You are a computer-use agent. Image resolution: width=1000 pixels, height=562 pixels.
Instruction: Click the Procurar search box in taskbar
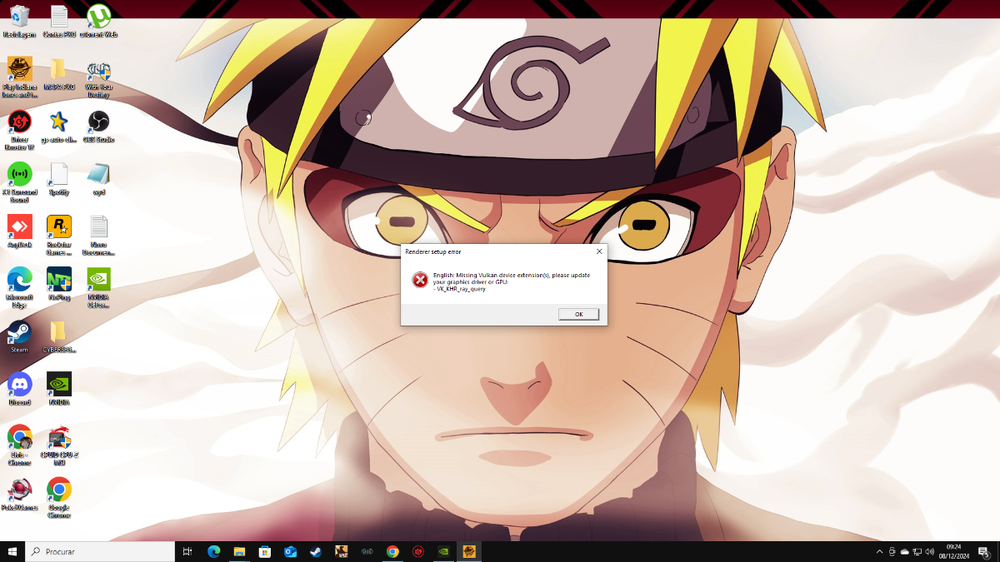(x=100, y=552)
